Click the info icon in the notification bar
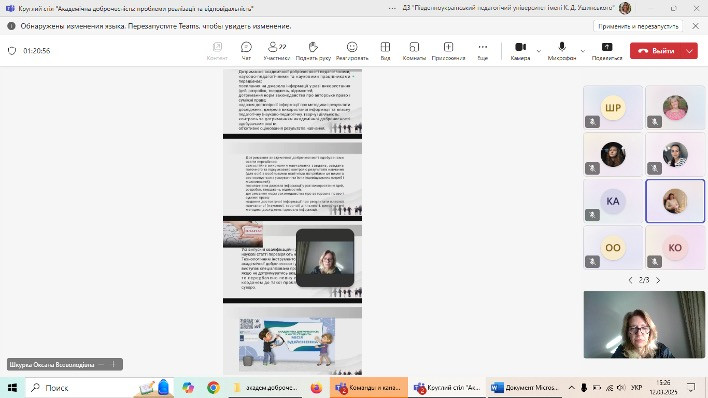708x398 pixels. point(11,26)
